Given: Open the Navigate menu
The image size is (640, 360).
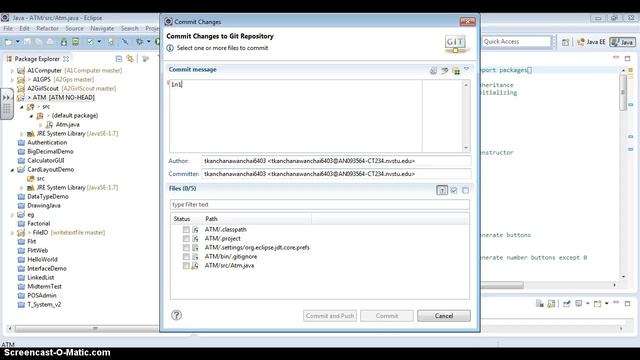Looking at the screenshot, I should (x=102, y=28).
